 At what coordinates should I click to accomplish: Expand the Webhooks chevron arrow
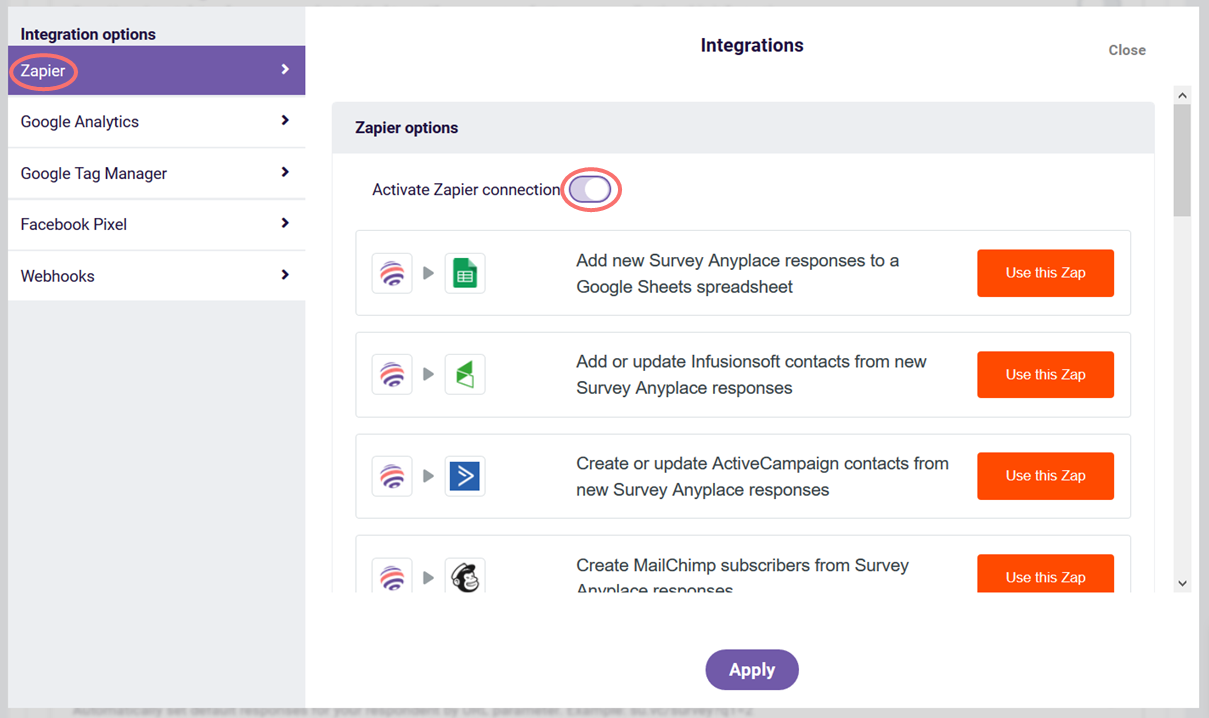[x=285, y=274]
